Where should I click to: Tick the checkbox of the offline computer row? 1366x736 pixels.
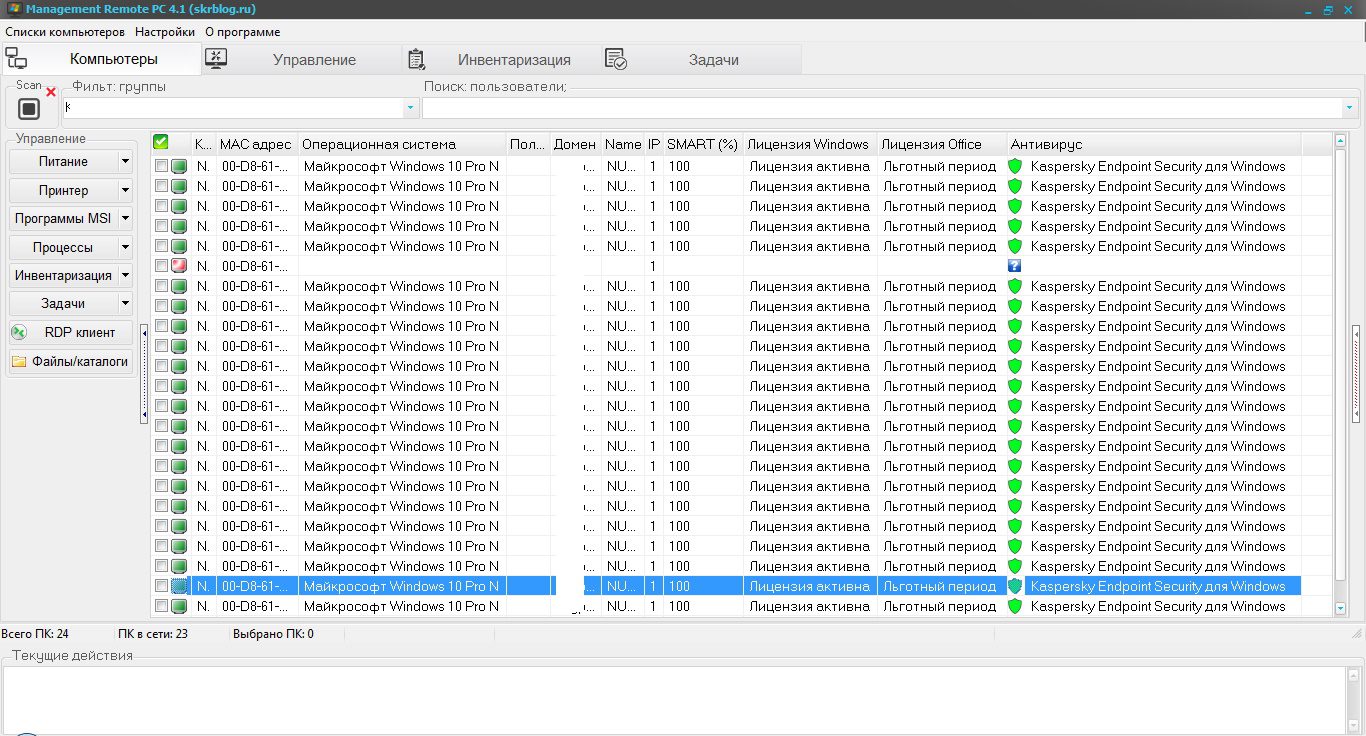pos(161,266)
